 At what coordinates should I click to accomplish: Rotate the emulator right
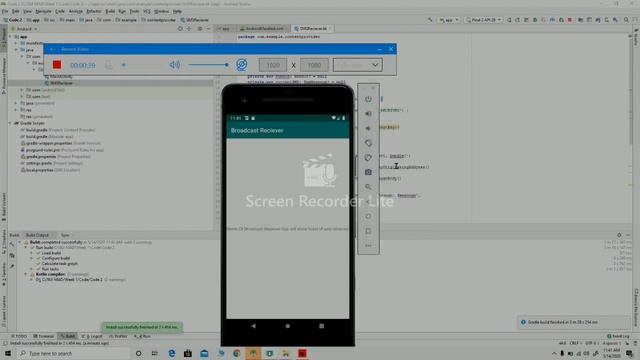click(x=368, y=158)
